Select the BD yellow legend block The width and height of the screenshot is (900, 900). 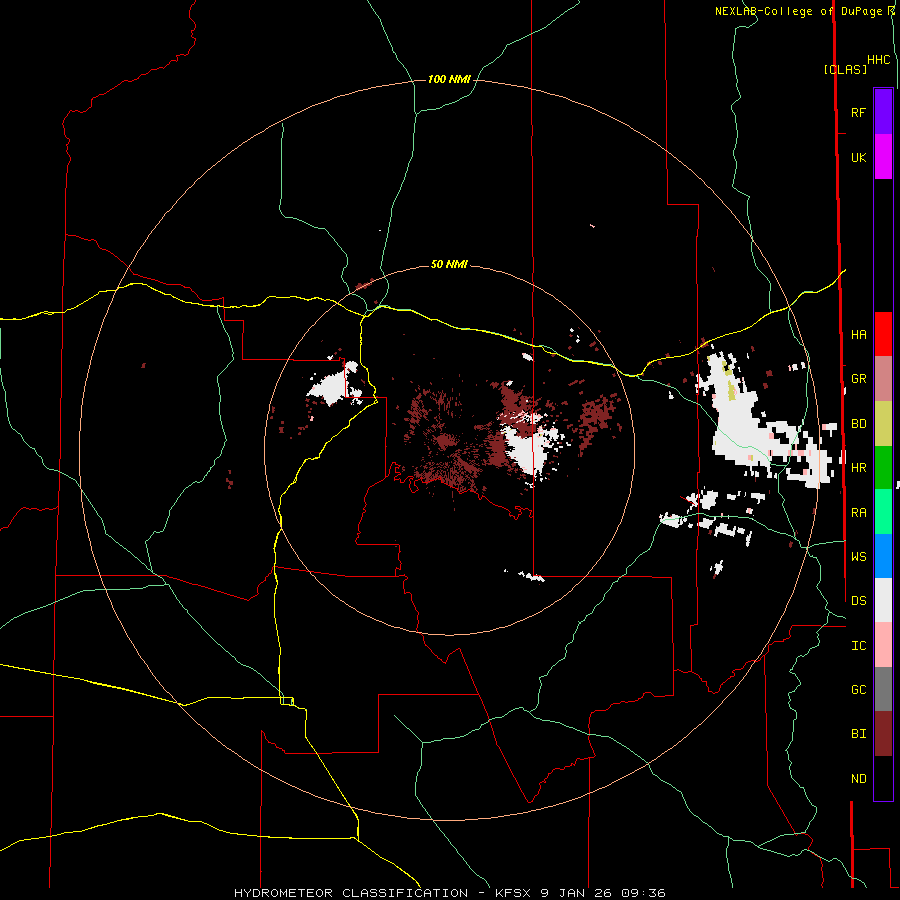(883, 424)
